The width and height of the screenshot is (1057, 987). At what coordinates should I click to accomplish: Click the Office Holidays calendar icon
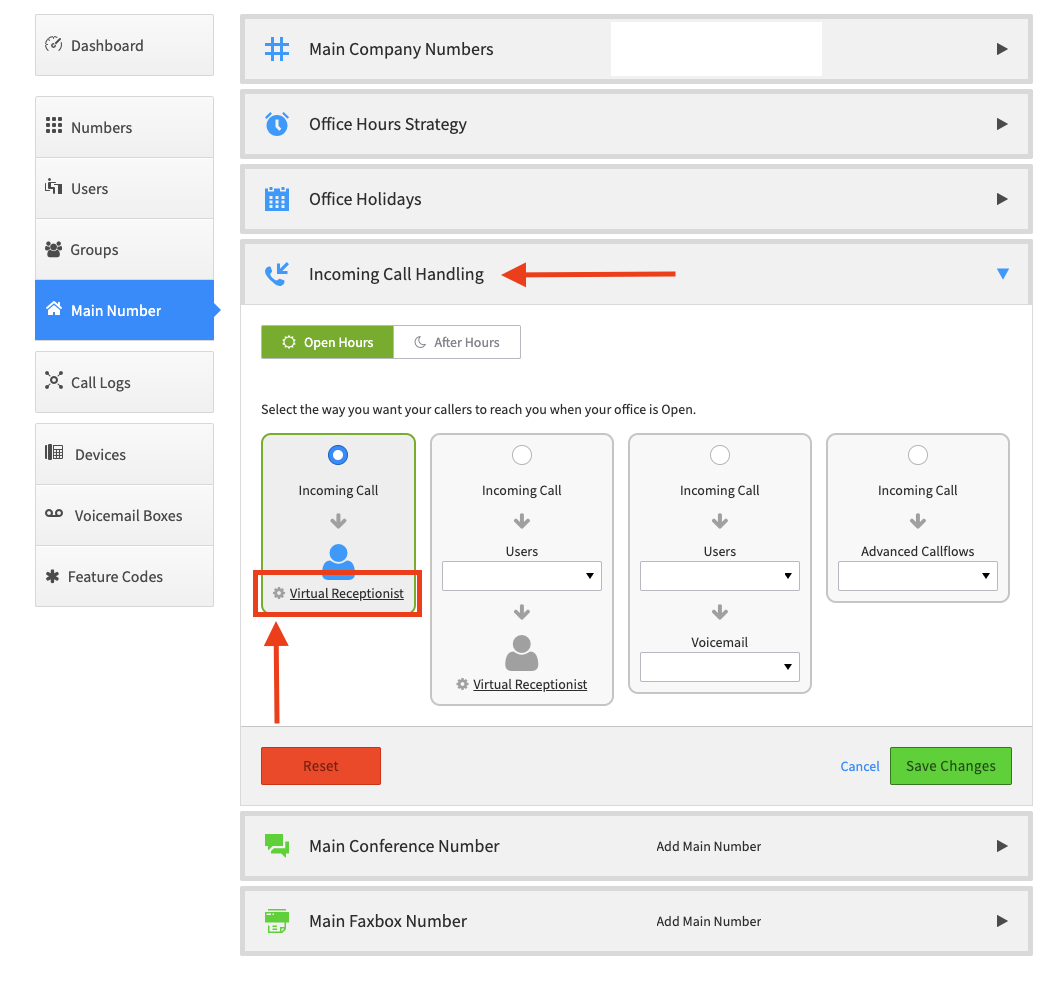point(276,199)
